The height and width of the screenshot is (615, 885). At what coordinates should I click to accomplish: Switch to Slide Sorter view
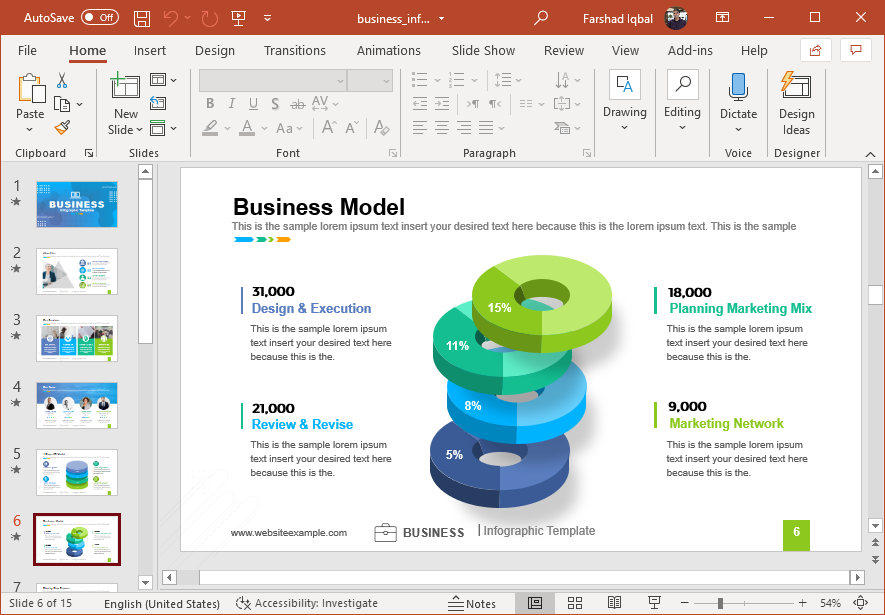pos(575,603)
